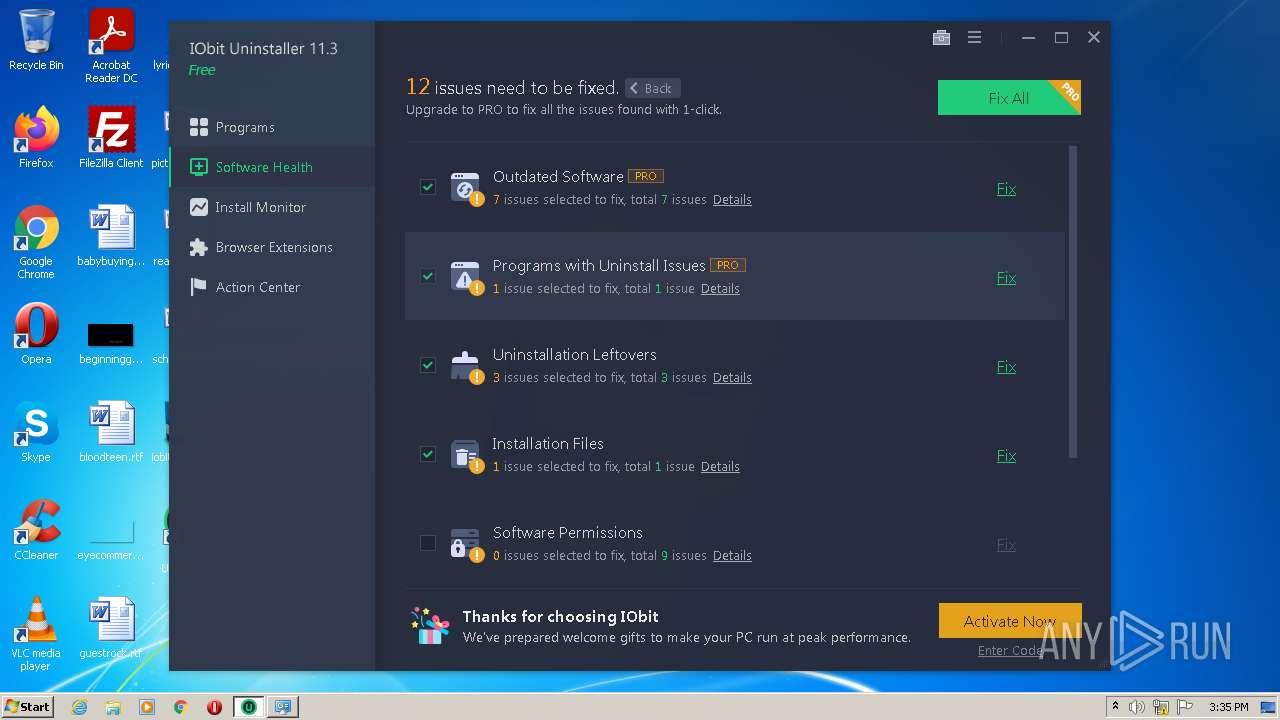Uncheck the Installation Files checkbox

point(428,454)
